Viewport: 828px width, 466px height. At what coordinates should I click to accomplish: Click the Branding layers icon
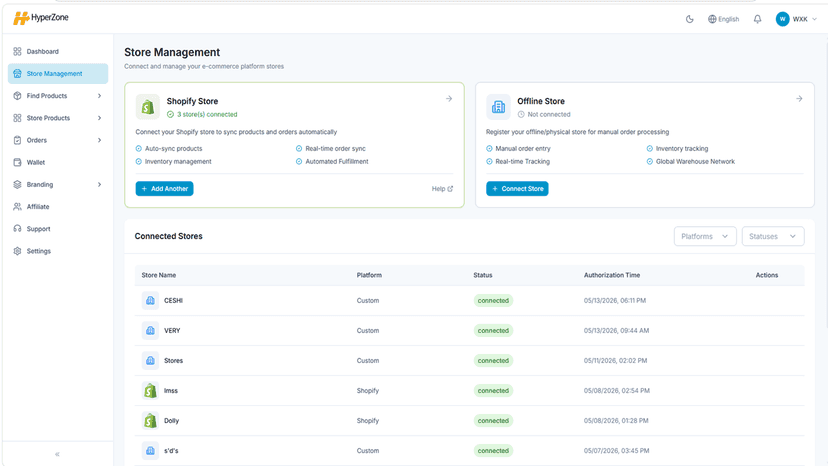(17, 184)
